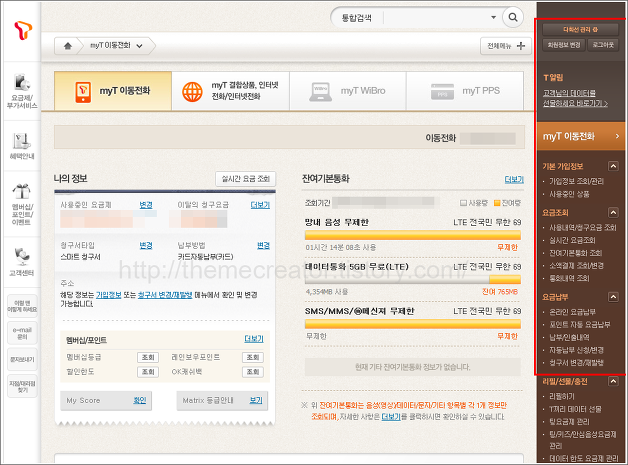Open the 통합검색 dropdown arrow

[x=493, y=17]
